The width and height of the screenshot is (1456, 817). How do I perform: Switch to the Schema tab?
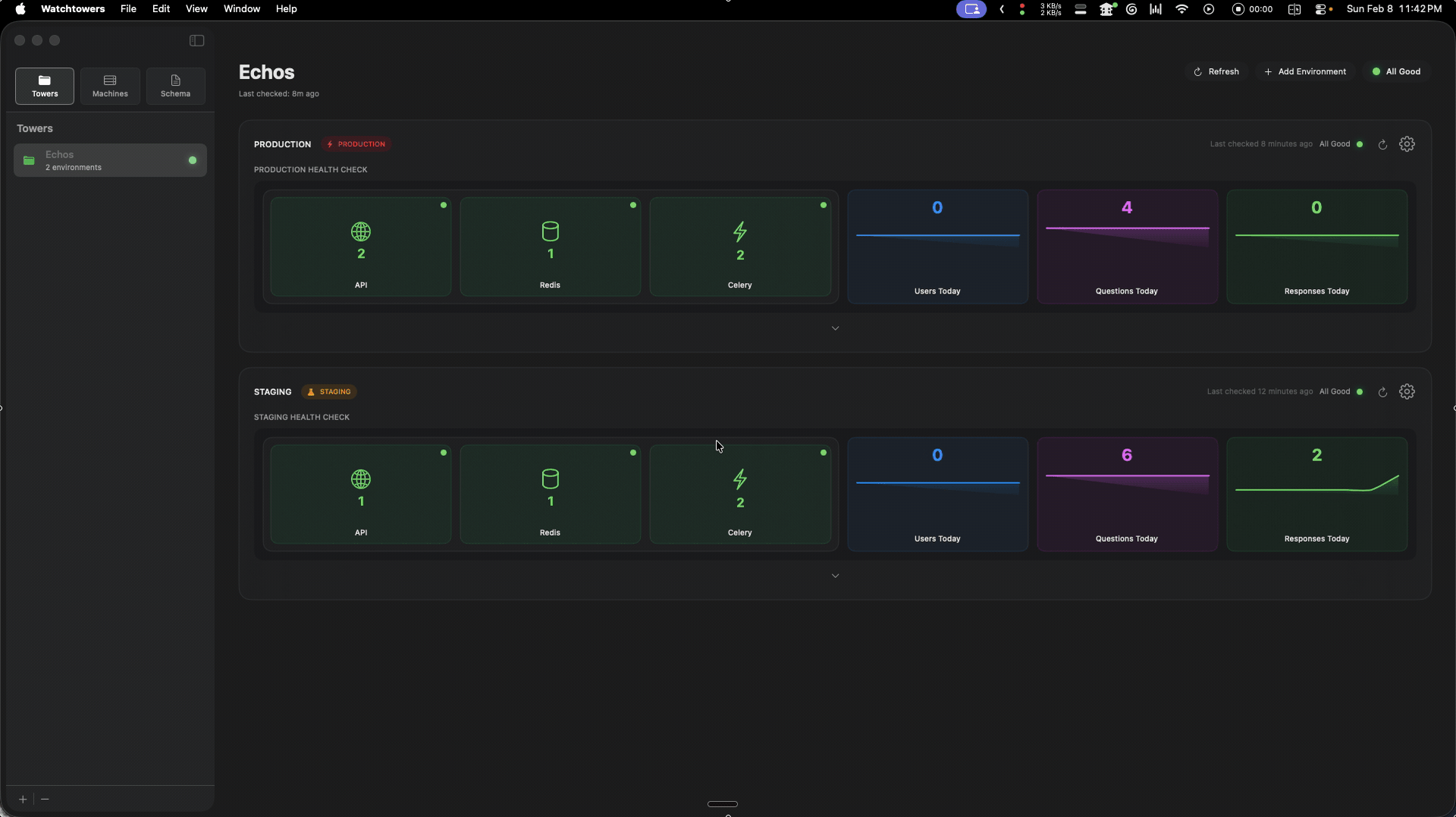click(x=175, y=86)
